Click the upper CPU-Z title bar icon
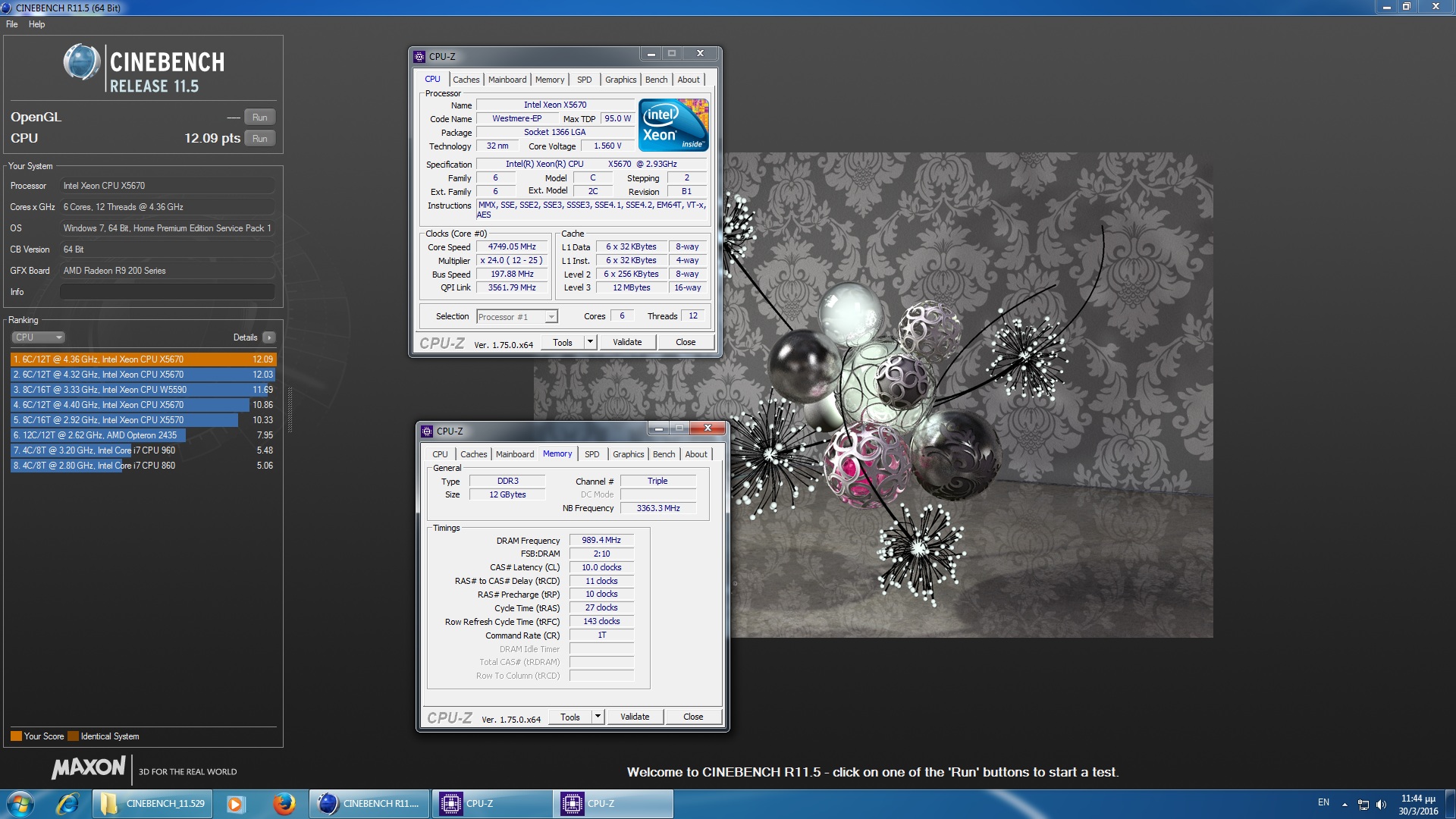Image resolution: width=1456 pixels, height=819 pixels. click(419, 57)
